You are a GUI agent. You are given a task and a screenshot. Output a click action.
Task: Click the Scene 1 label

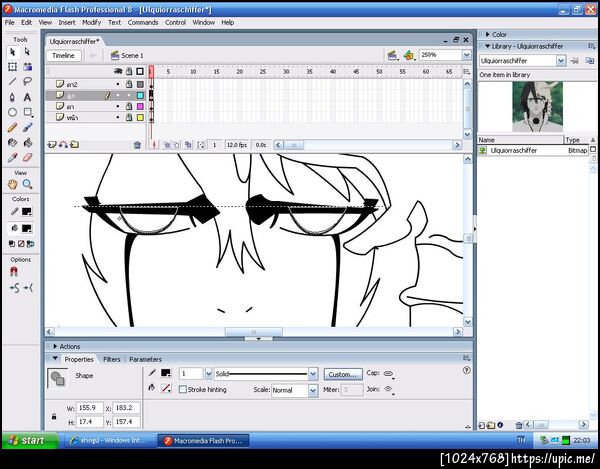132,55
